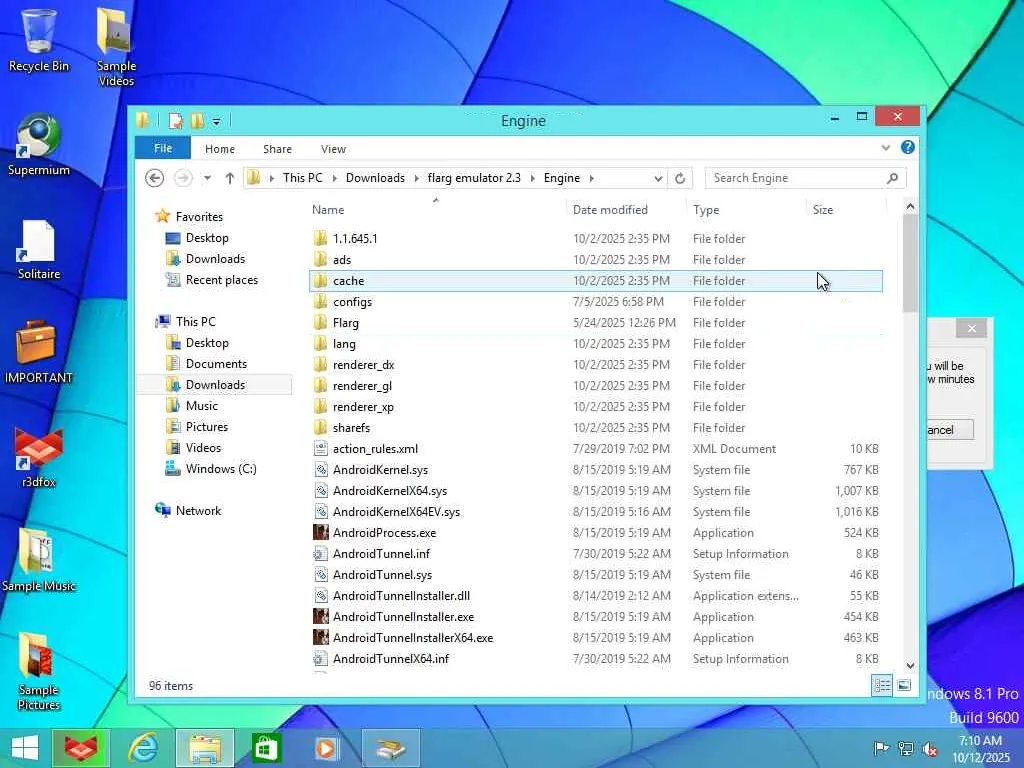Click the Name column header
Viewport: 1024px width, 768px height.
[x=436, y=210]
